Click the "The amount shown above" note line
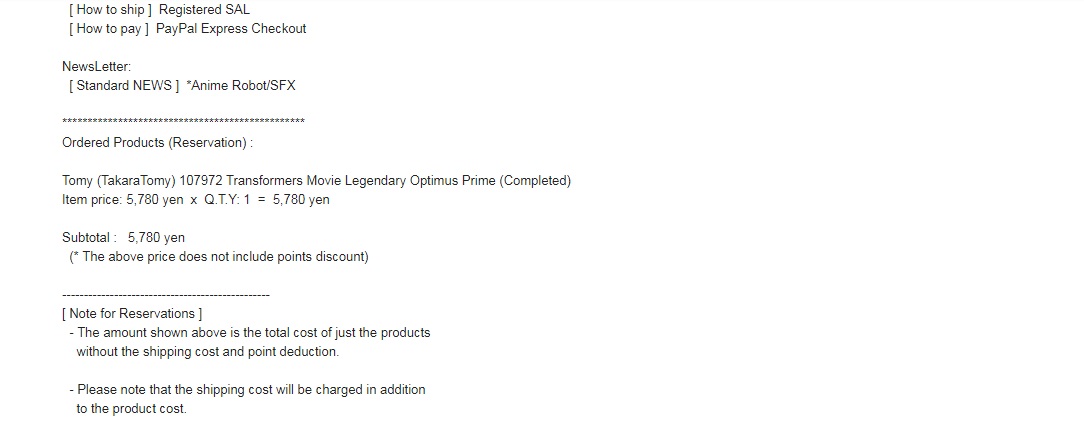Image resolution: width=1084 pixels, height=430 pixels. coord(254,333)
